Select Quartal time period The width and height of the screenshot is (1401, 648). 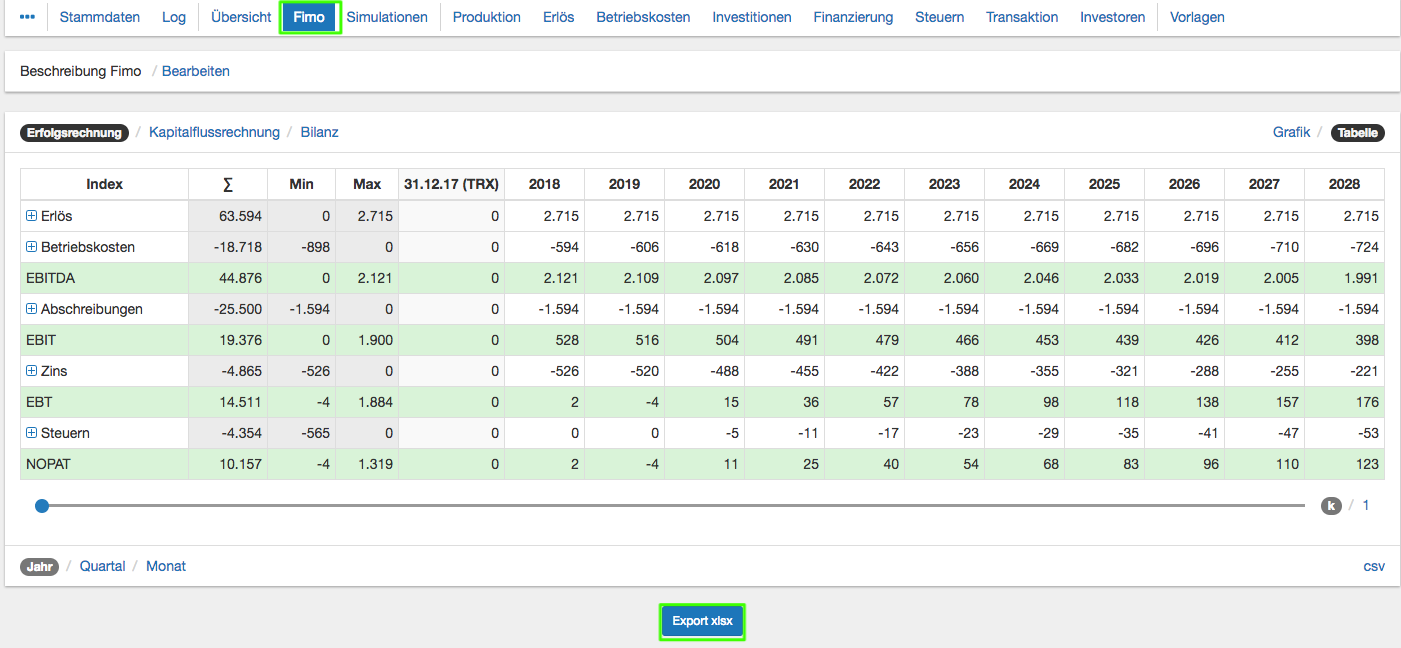point(102,566)
